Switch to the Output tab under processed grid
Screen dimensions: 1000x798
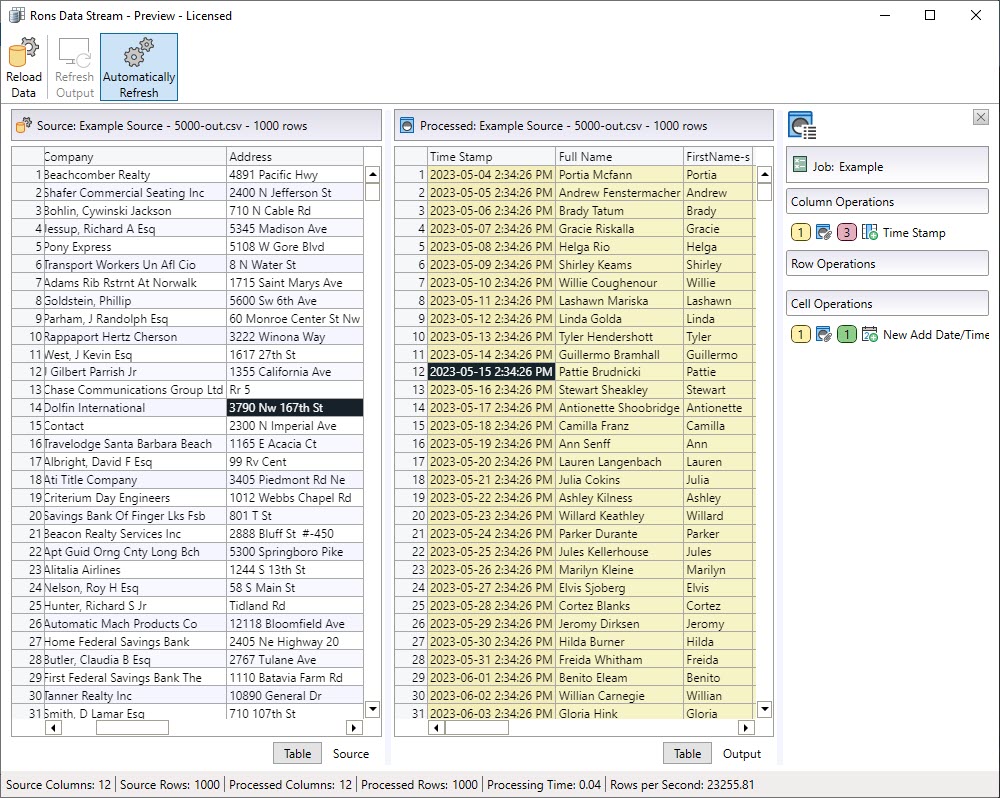pyautogui.click(x=741, y=754)
